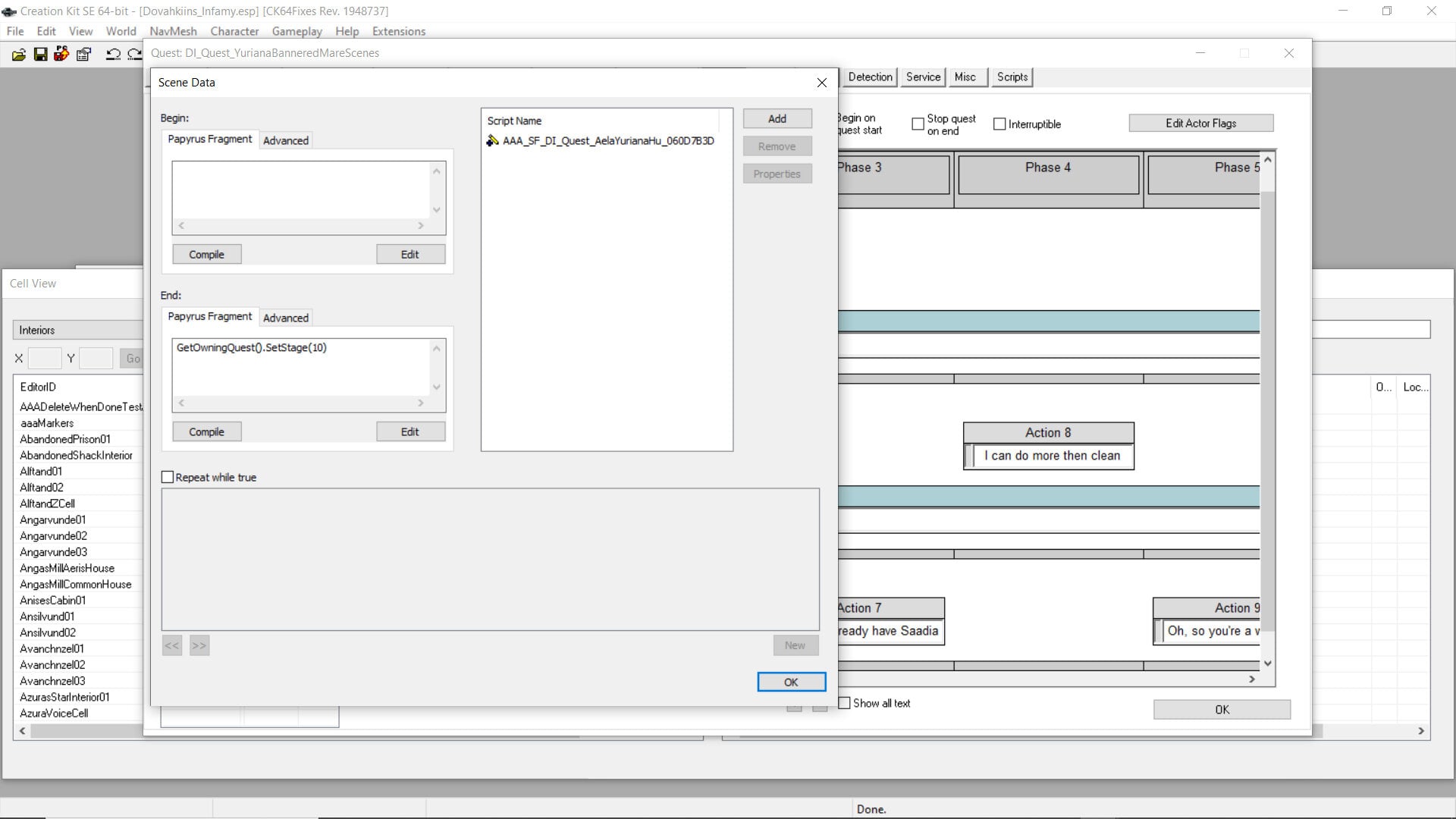Viewport: 1456px width, 819px height.
Task: Open the Character menu
Action: [234, 31]
